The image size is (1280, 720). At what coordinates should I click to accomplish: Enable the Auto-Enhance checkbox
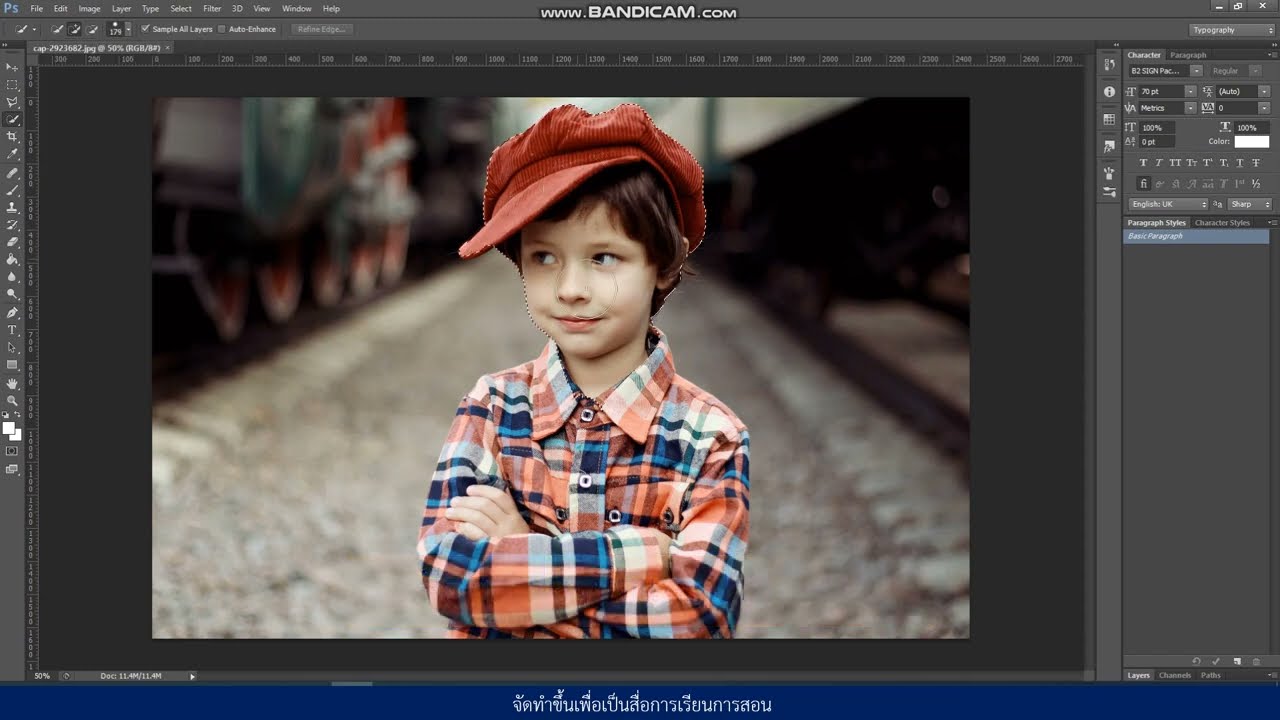pyautogui.click(x=222, y=29)
